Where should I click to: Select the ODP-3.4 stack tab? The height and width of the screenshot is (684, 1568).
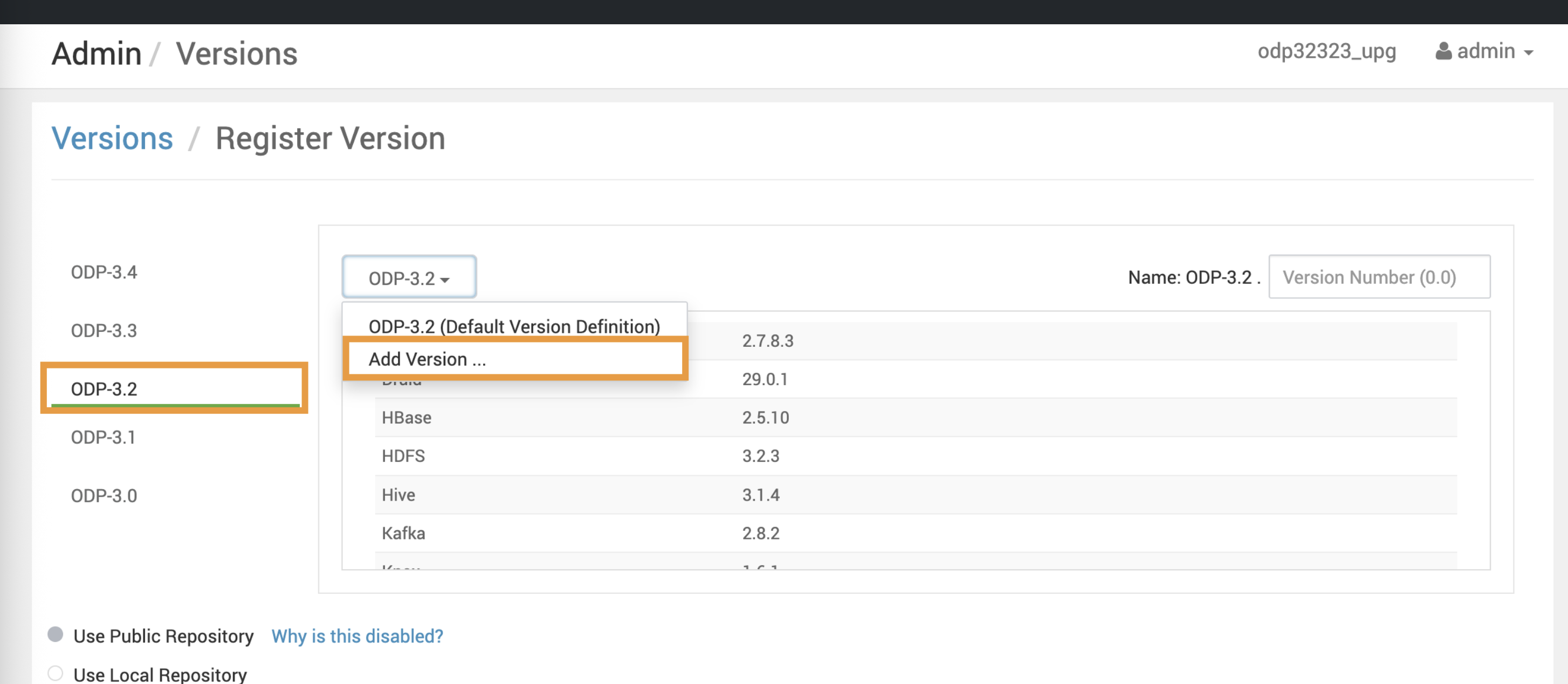click(x=104, y=272)
